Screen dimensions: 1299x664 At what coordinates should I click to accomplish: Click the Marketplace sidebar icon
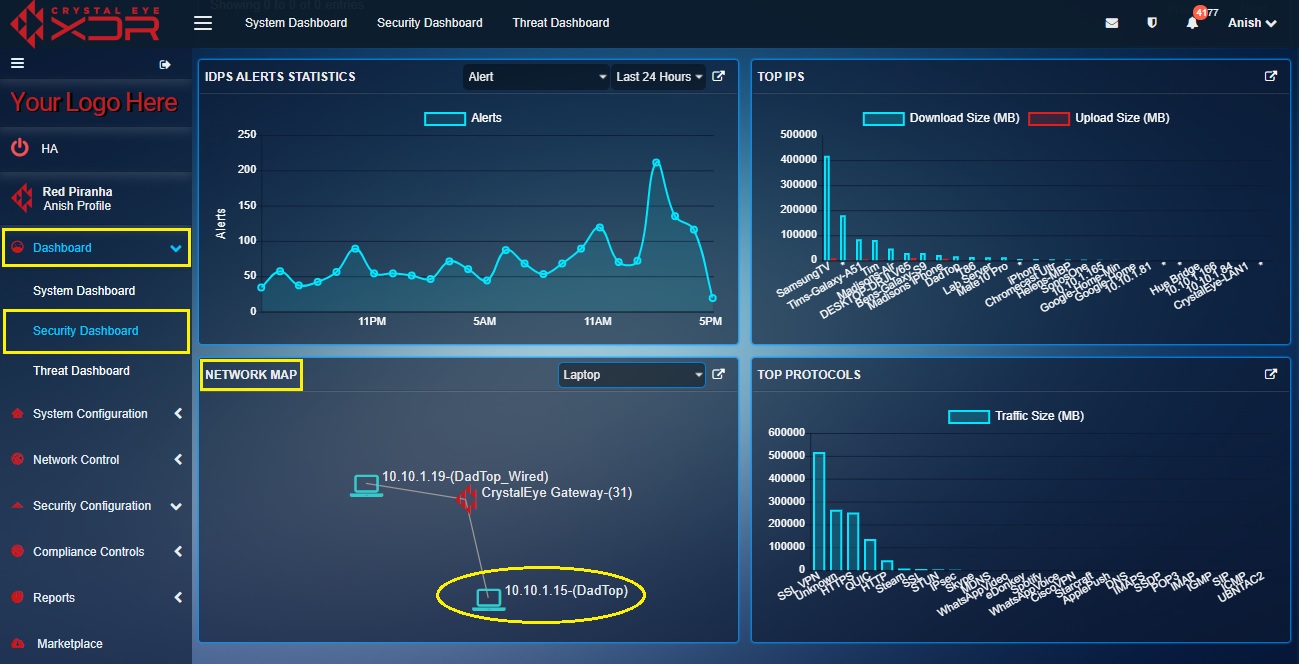coord(16,644)
